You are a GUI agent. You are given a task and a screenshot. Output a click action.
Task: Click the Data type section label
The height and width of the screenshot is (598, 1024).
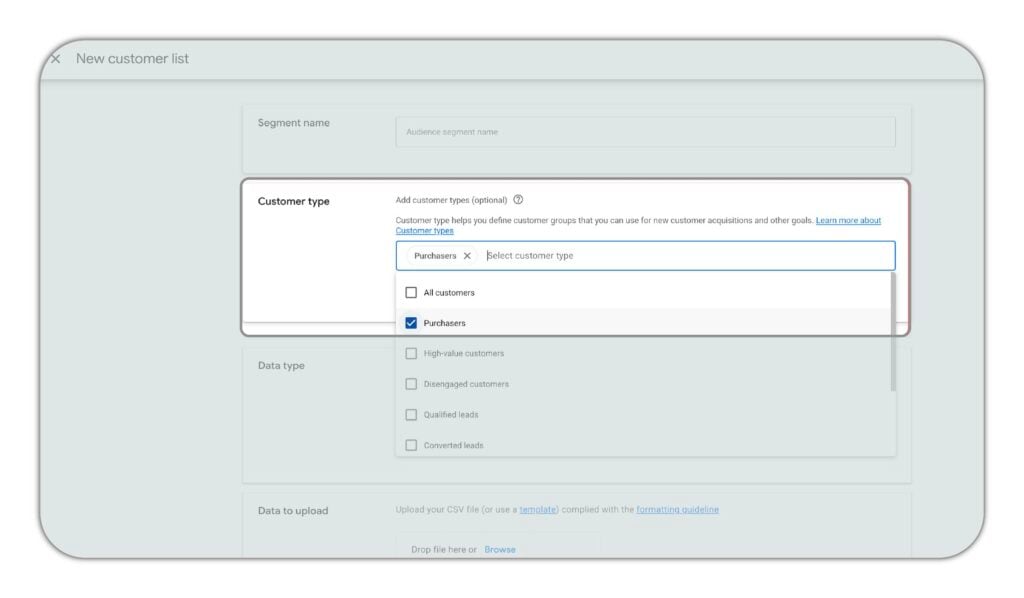(x=281, y=366)
